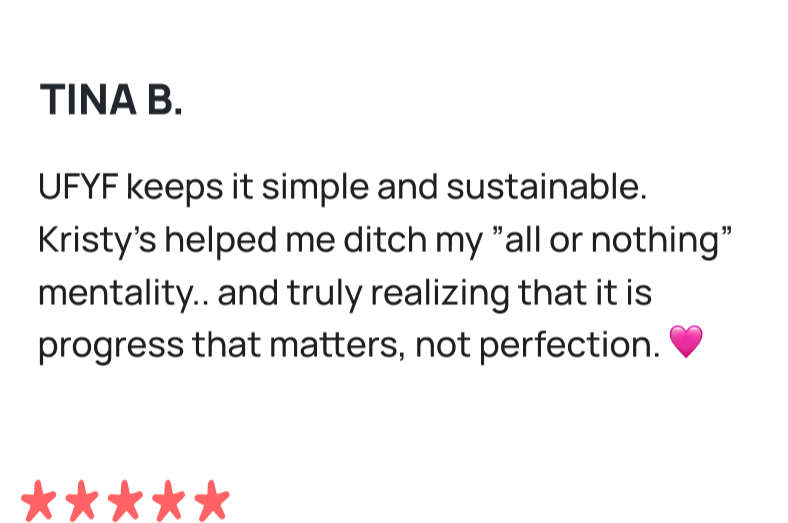Click the third rating star

pos(125,500)
